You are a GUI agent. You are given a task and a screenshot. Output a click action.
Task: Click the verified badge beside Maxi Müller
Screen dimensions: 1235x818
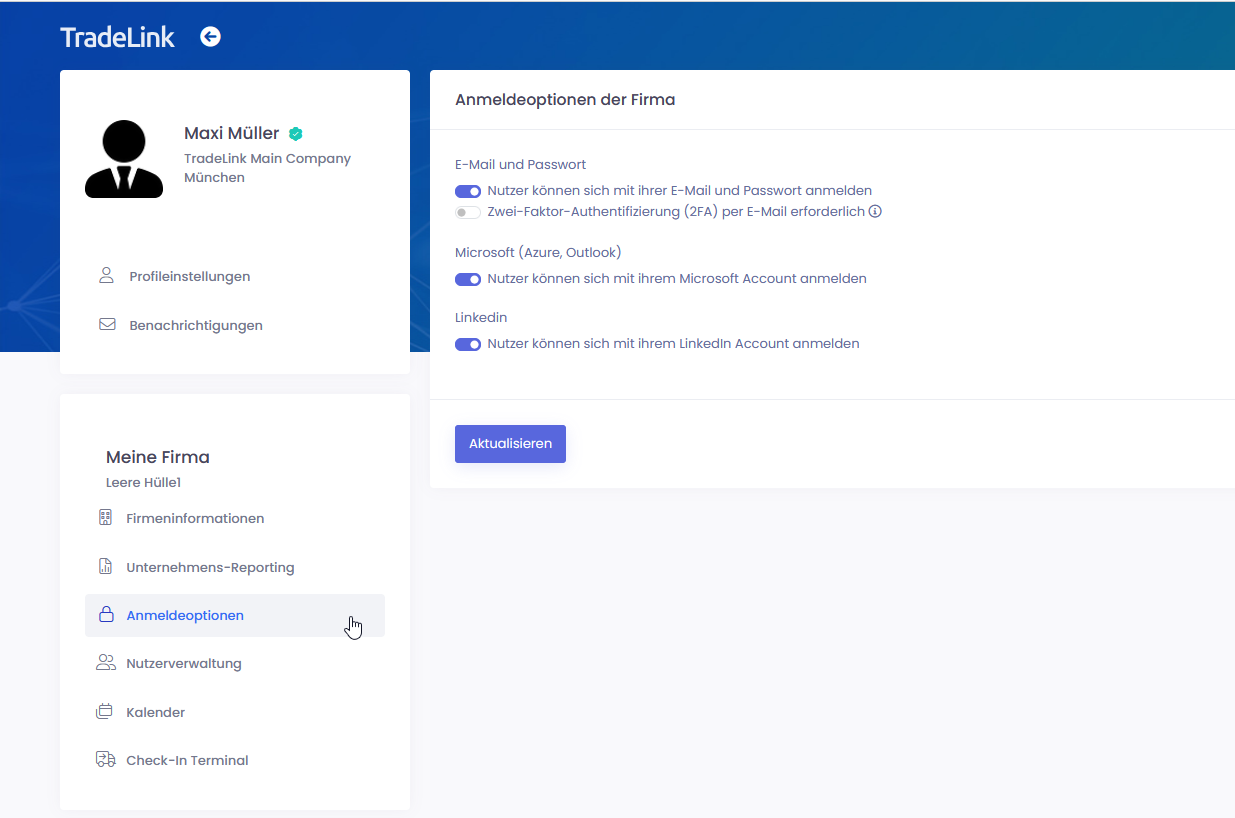pyautogui.click(x=295, y=134)
